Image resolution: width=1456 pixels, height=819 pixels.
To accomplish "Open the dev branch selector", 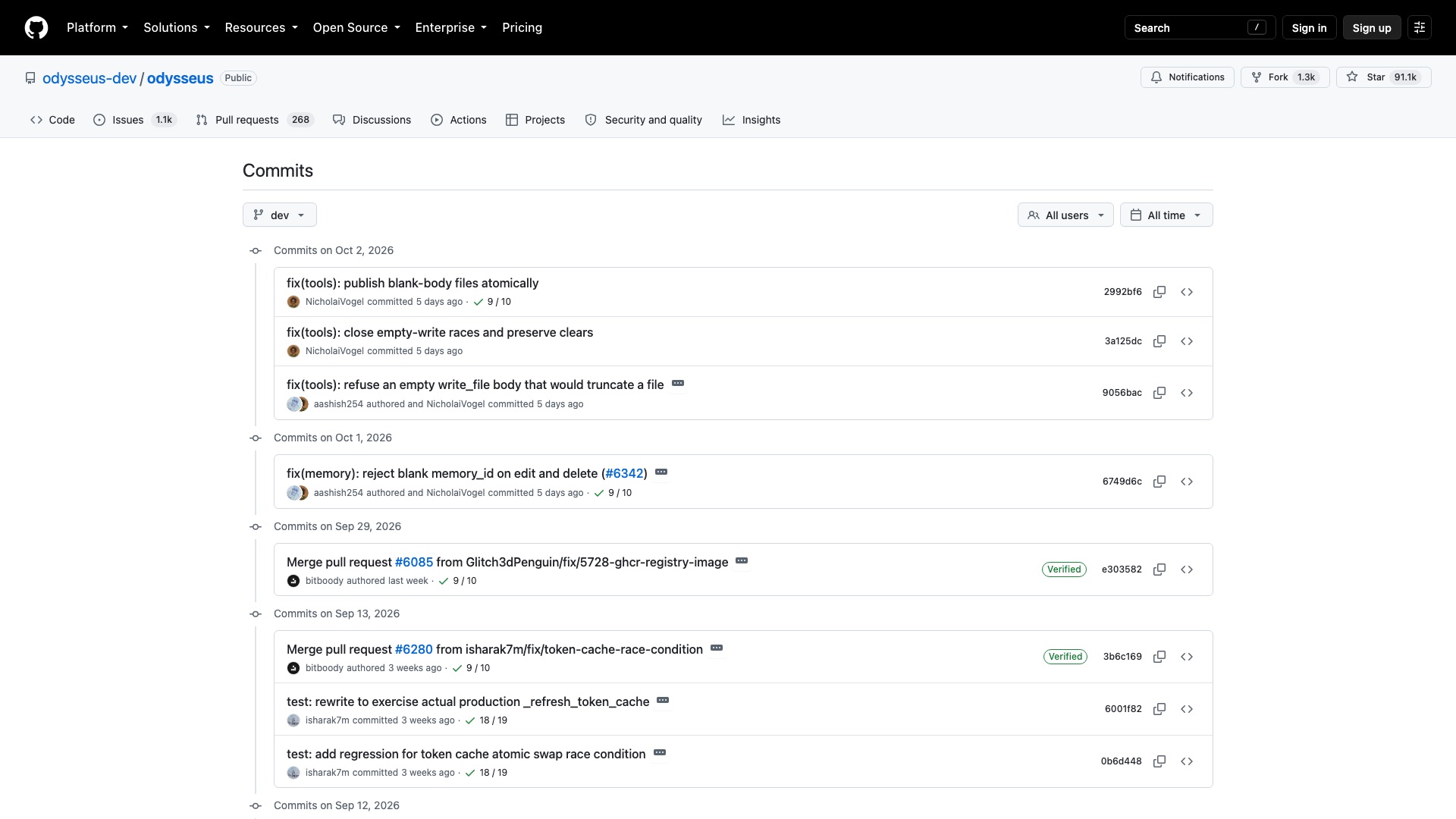I will [280, 215].
